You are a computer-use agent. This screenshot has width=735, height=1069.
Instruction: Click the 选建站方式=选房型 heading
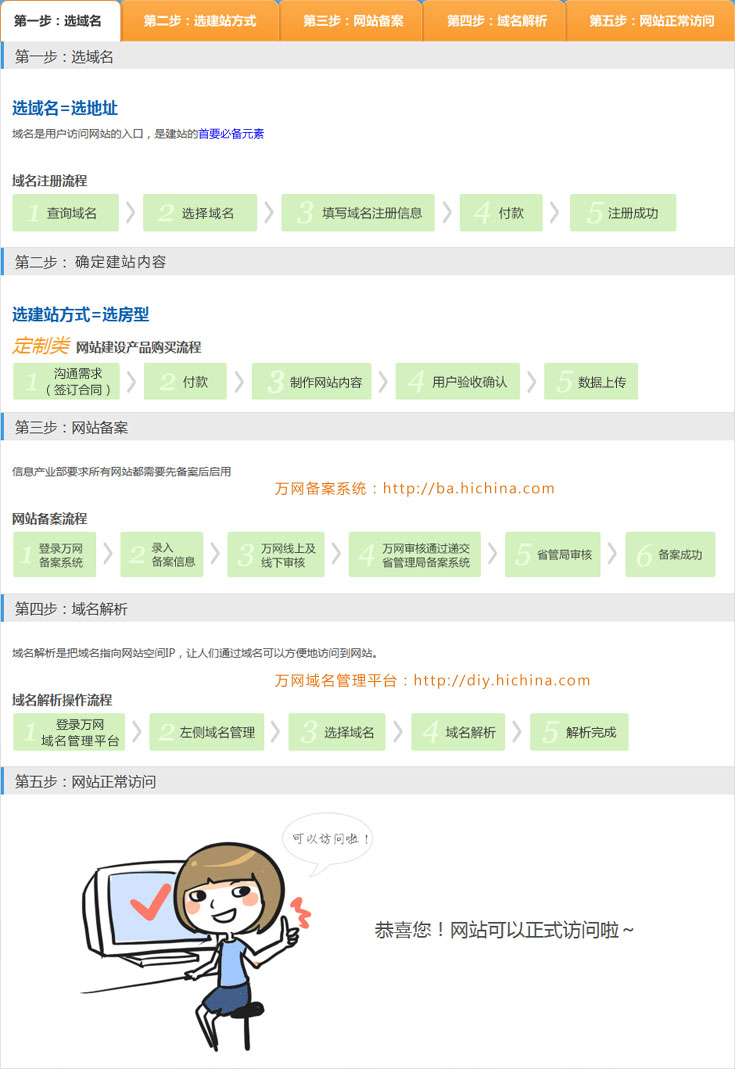point(80,314)
